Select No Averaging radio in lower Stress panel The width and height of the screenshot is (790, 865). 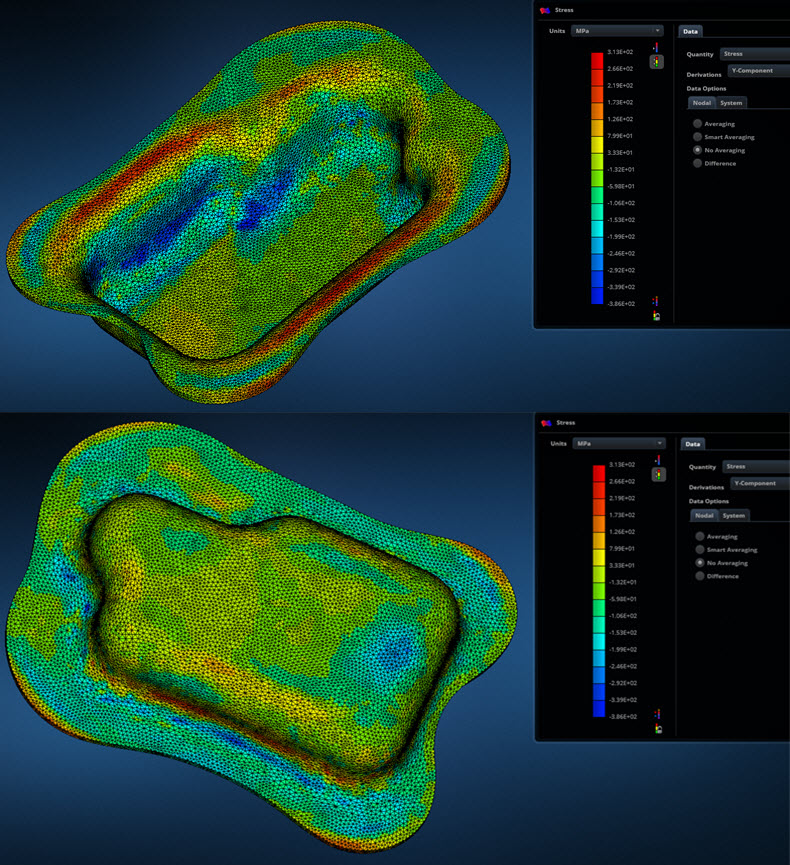pos(700,563)
